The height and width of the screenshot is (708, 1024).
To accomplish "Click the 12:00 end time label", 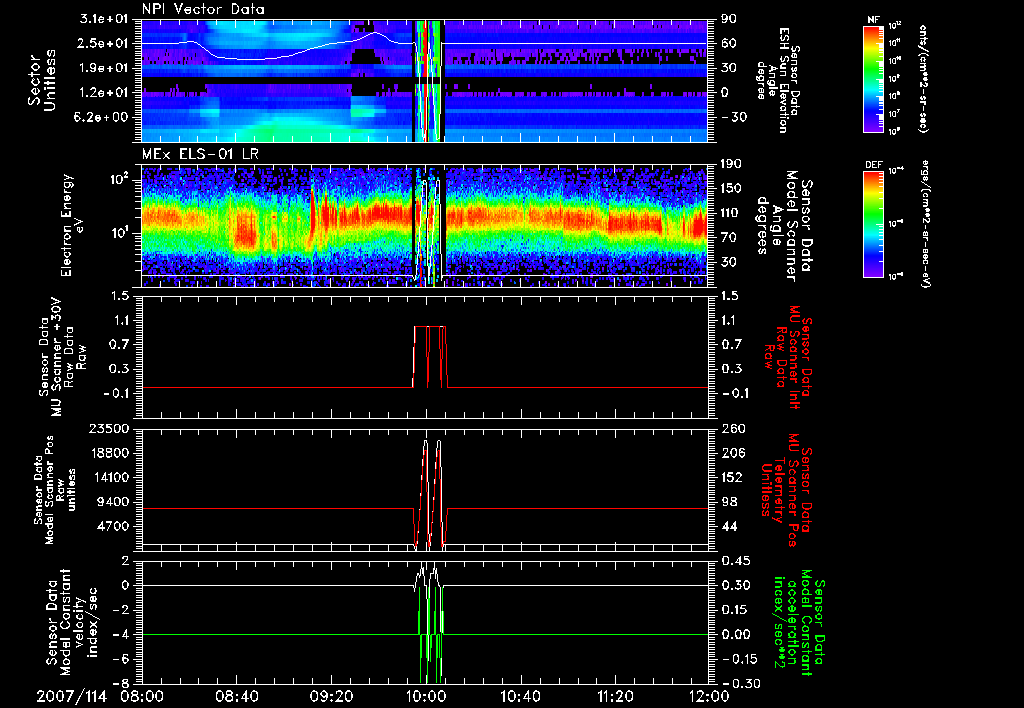I will click(708, 696).
